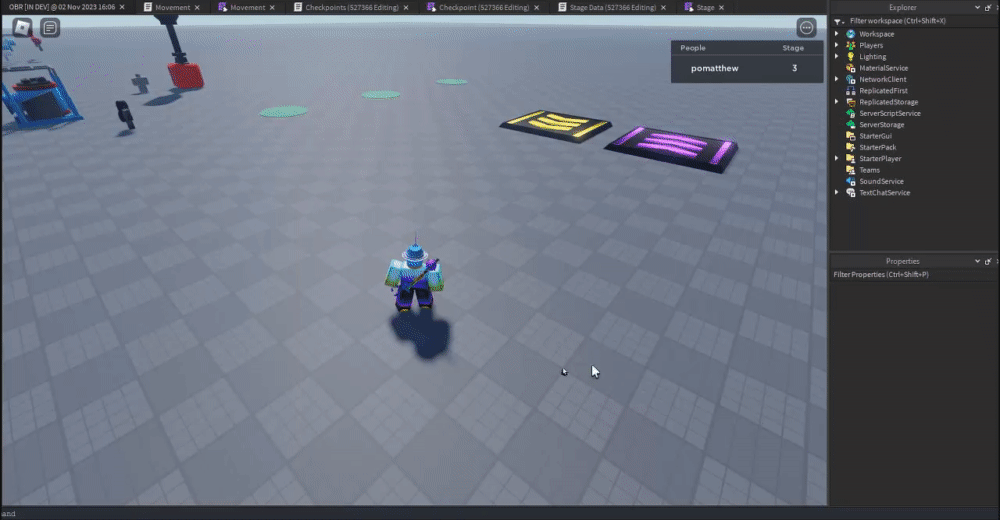The width and height of the screenshot is (1000, 520).
Task: Open the Properties panel dropdown arrow
Action: [978, 261]
